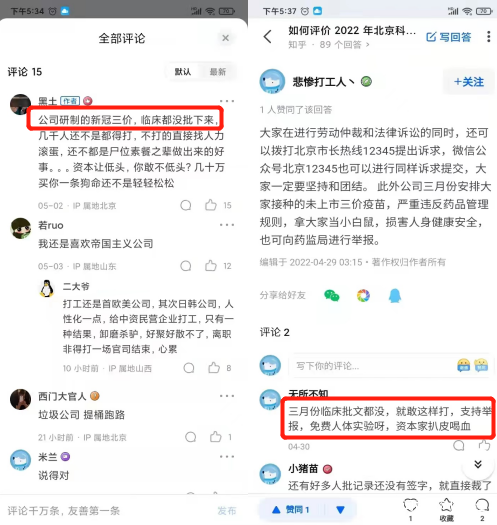Add answer to favorites with 收藏 star
Screen dimensions: 497x525
pos(446,510)
